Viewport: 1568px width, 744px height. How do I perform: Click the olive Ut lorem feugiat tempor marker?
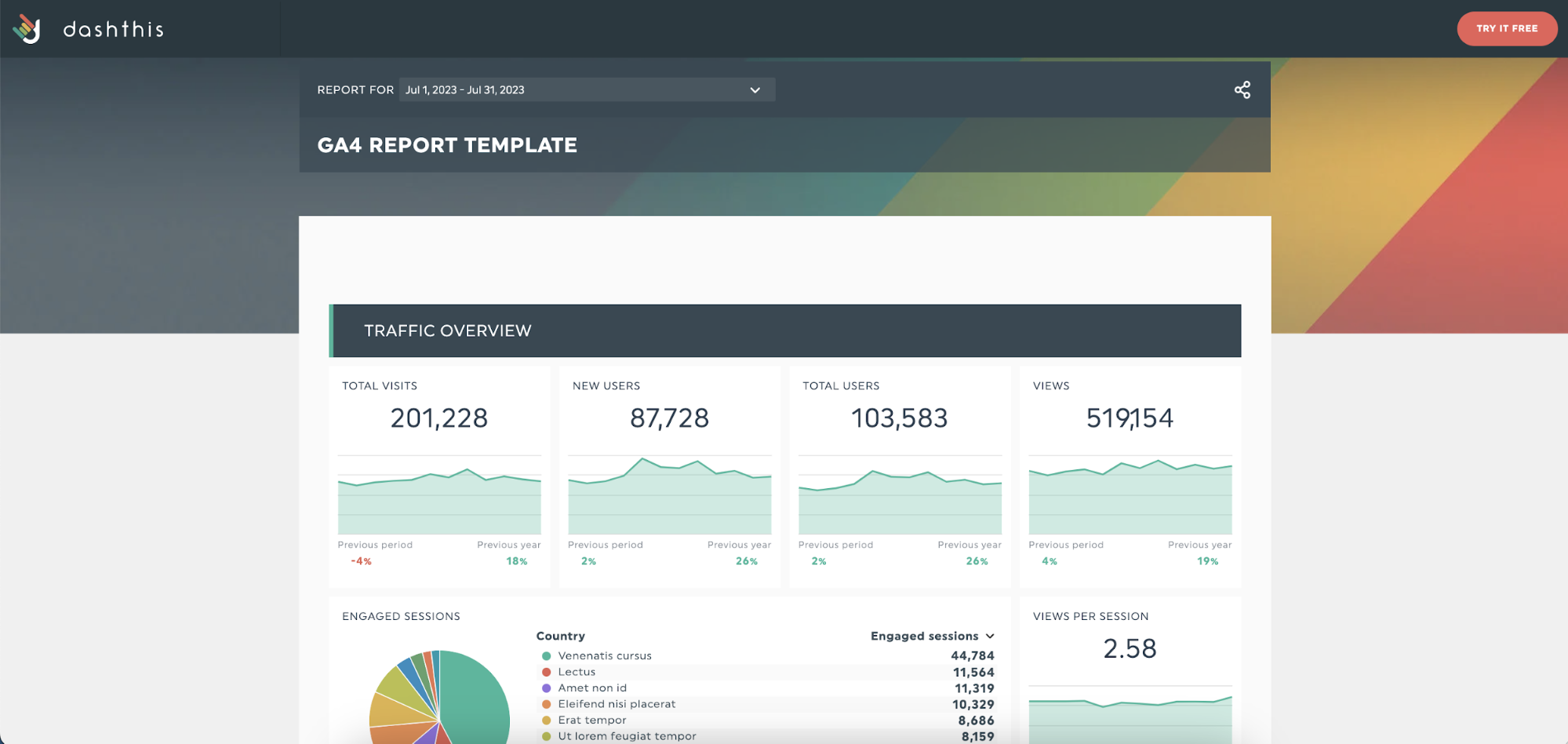coord(545,736)
